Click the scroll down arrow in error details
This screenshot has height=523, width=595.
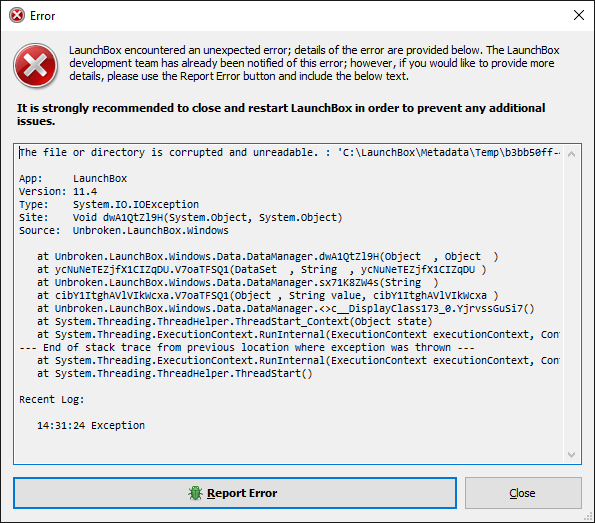[x=571, y=454]
